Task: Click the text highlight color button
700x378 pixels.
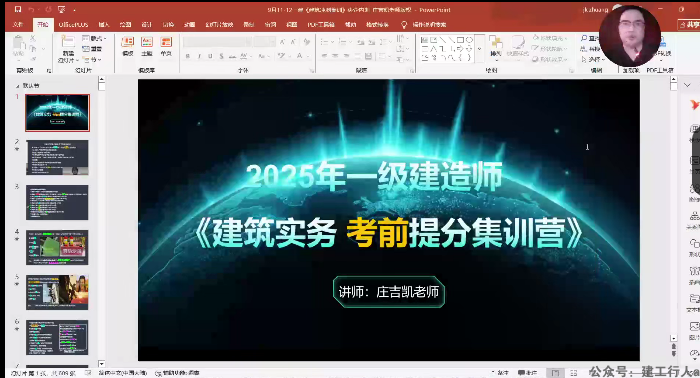Action: (x=281, y=56)
